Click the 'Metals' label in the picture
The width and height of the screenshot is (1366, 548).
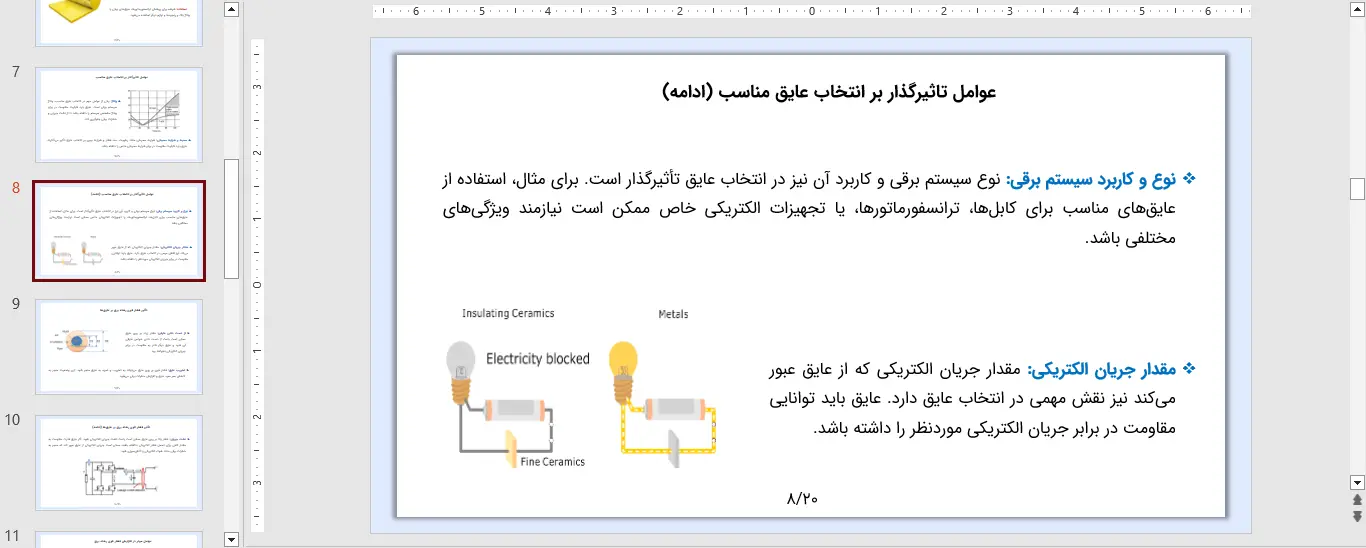673,314
